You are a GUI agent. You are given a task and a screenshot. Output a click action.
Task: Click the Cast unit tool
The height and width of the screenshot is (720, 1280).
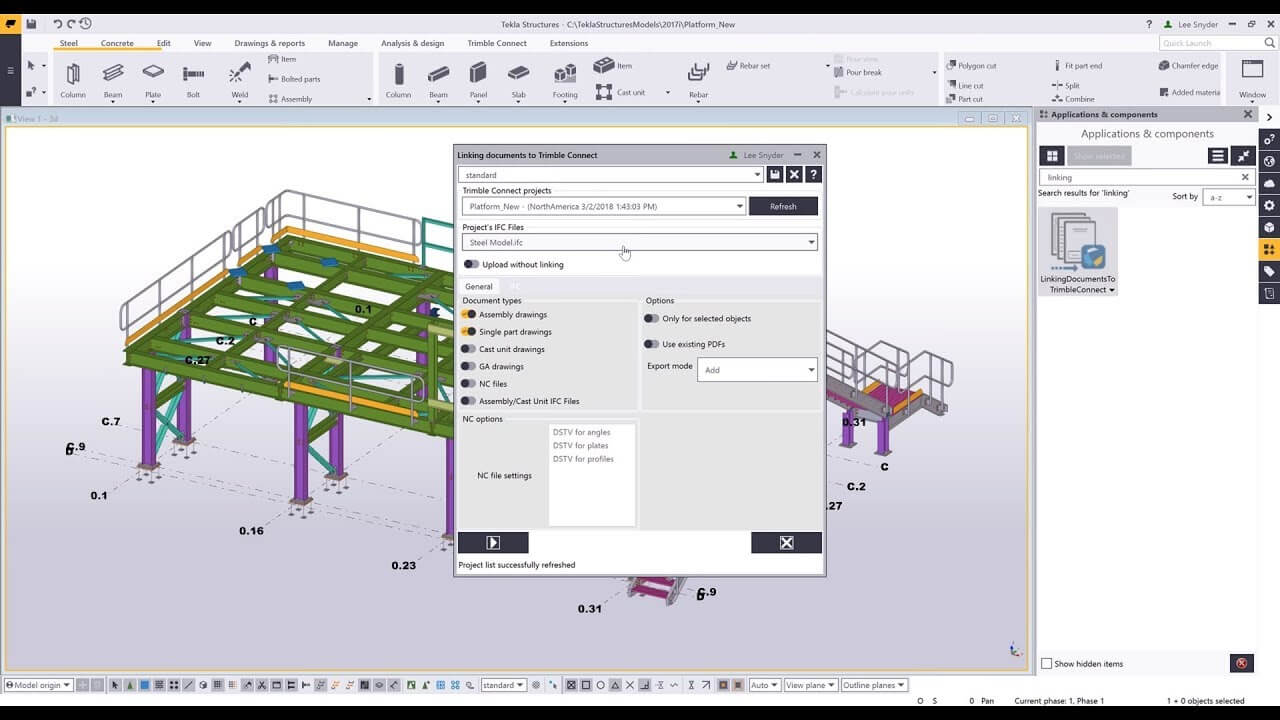tap(620, 92)
